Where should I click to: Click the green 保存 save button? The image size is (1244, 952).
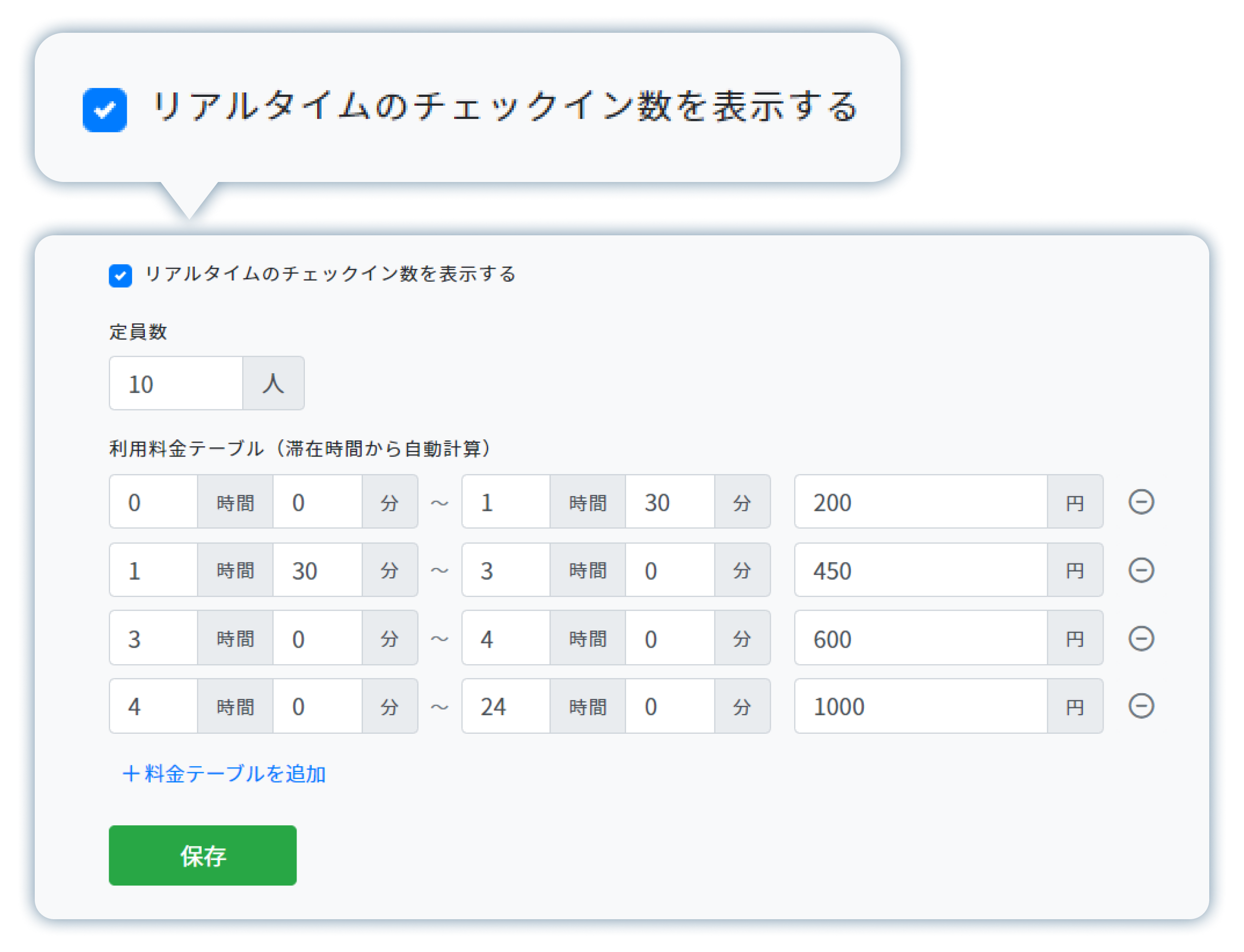[202, 855]
